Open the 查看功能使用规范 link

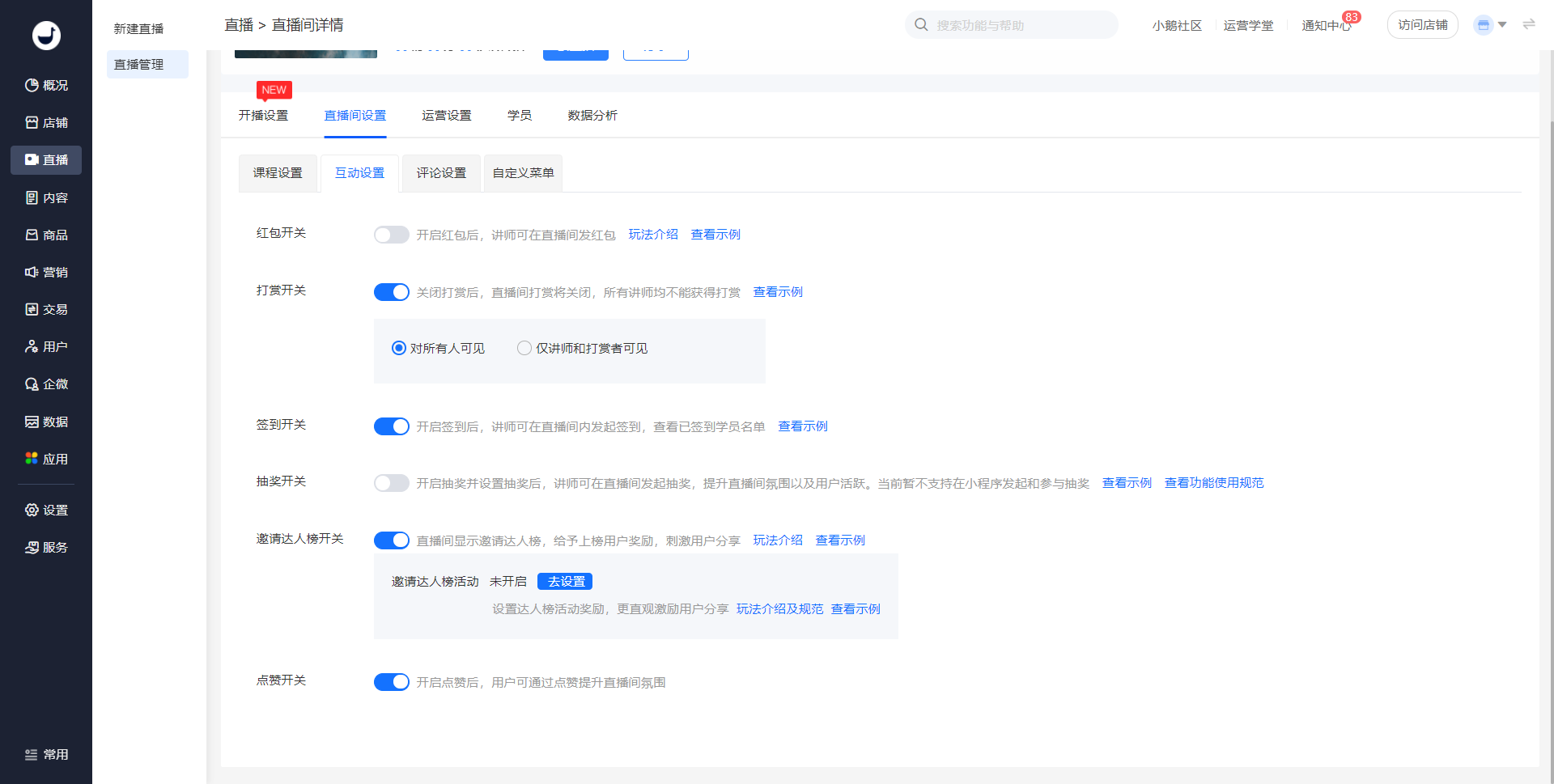point(1213,483)
